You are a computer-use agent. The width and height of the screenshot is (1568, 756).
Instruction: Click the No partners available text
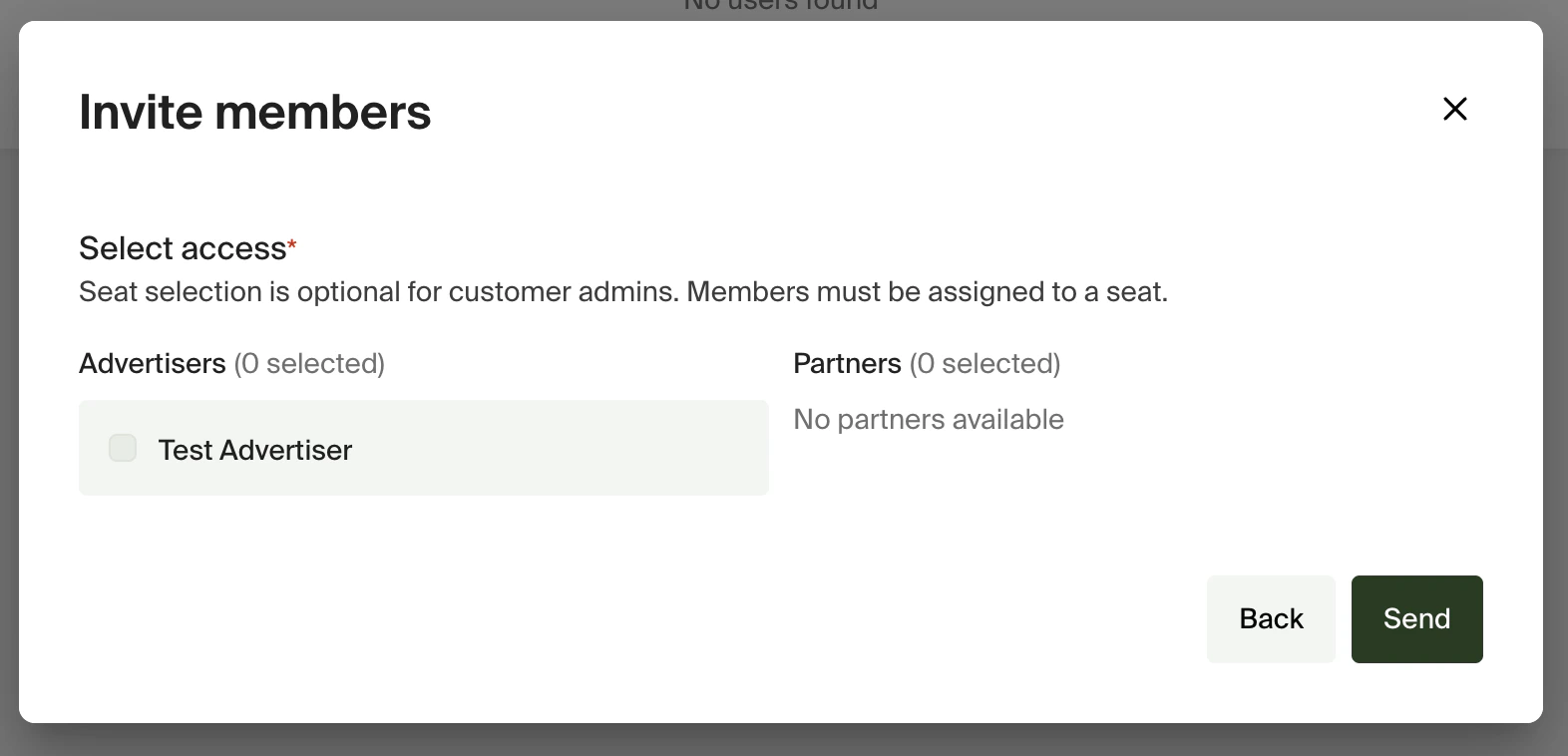(x=928, y=419)
